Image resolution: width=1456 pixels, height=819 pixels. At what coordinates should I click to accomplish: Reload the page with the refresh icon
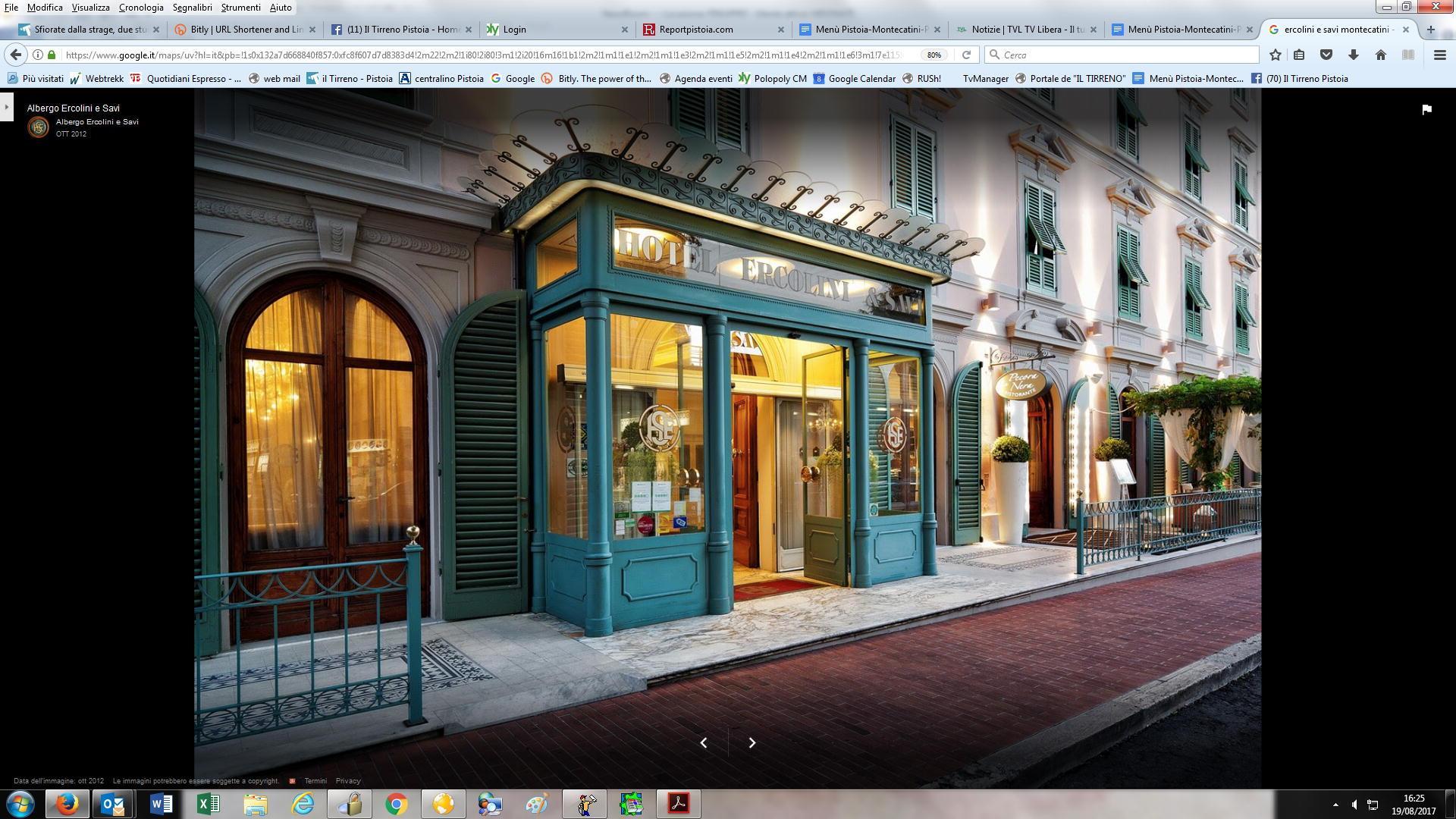click(966, 55)
